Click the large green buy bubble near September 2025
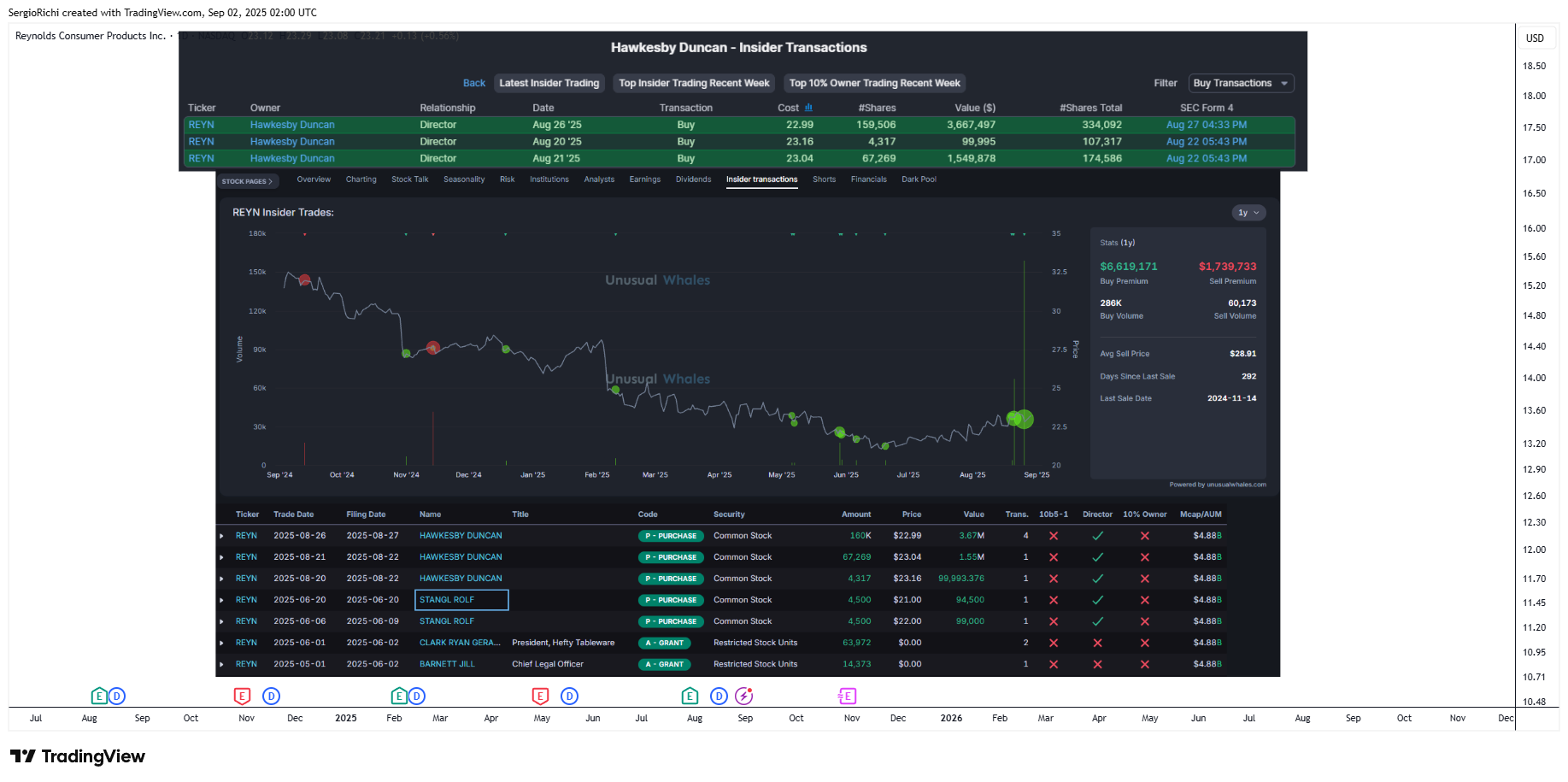The height and width of the screenshot is (782, 1568). [x=1025, y=419]
